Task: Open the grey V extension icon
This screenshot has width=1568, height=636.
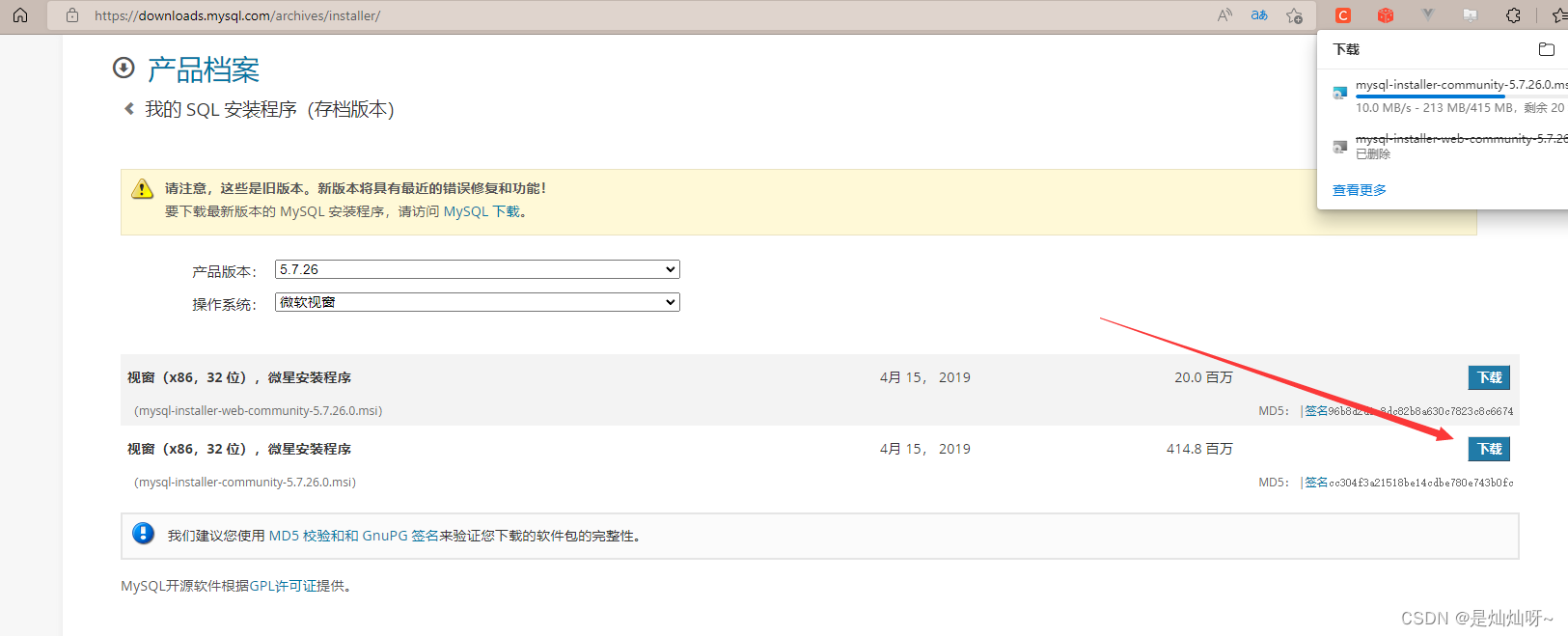Action: (x=1428, y=15)
